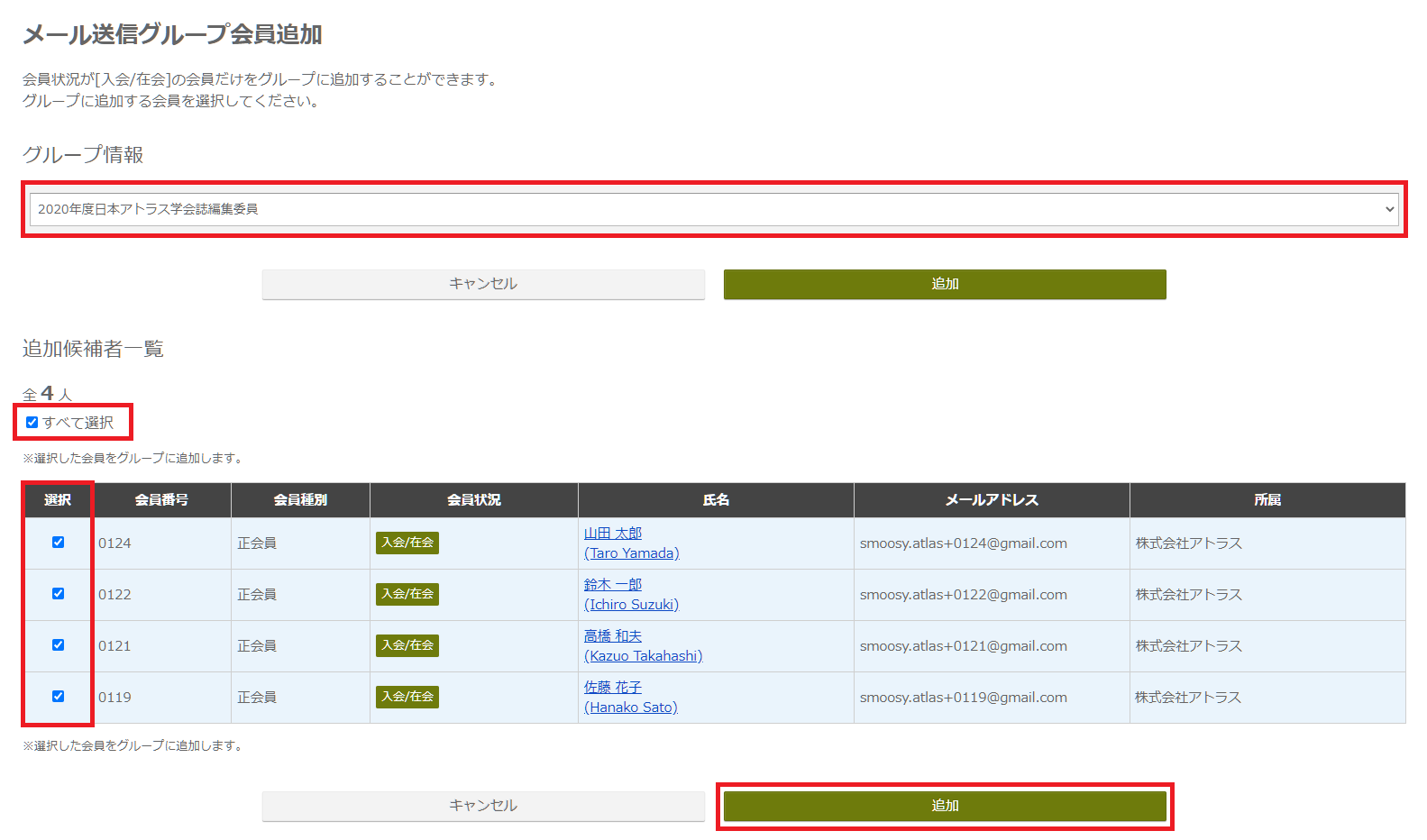Click 入会/在会 status badge for member 0119
Screen dimensions: 1427x840
click(407, 697)
